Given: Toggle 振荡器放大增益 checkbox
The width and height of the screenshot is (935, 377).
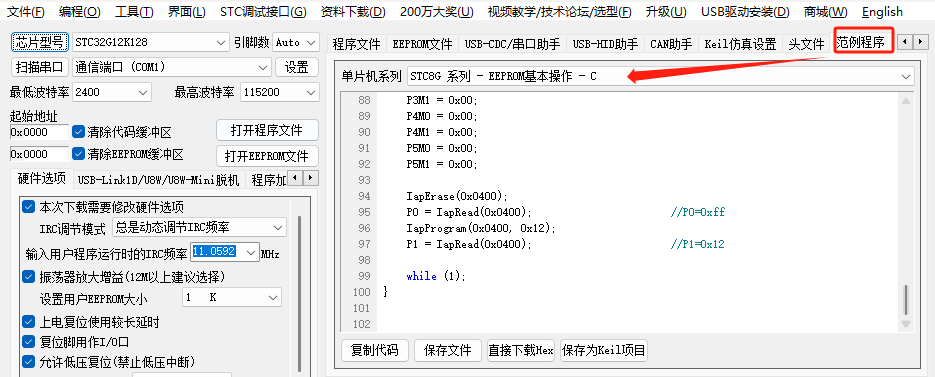Looking at the screenshot, I should click(28, 277).
